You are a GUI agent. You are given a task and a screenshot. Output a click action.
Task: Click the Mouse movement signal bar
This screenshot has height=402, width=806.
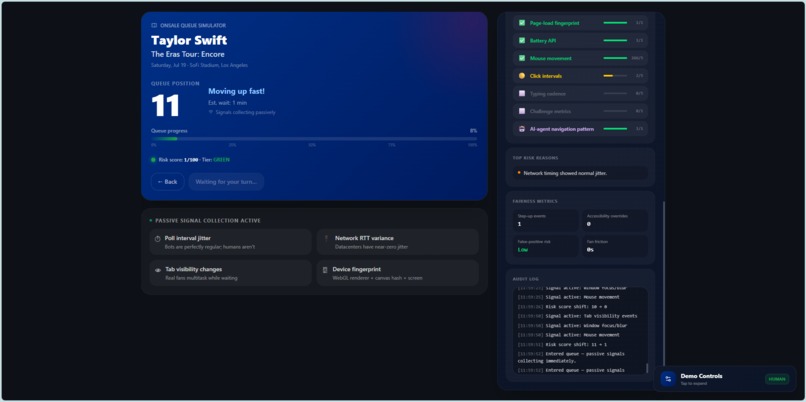tap(615, 58)
